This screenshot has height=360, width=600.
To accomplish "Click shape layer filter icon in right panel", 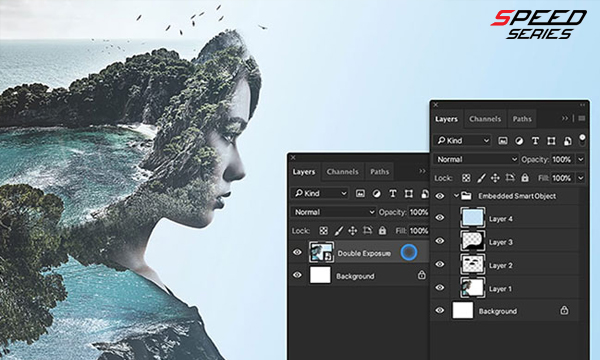I will (x=551, y=141).
